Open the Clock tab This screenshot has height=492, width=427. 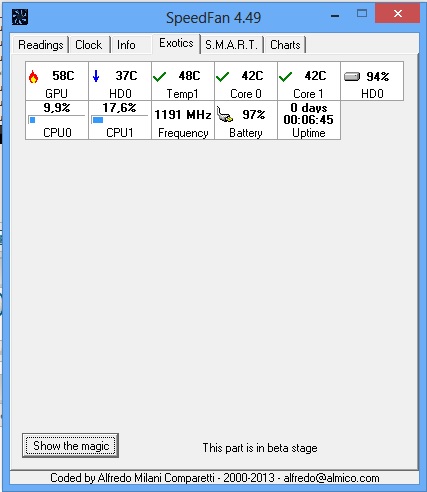pos(89,45)
